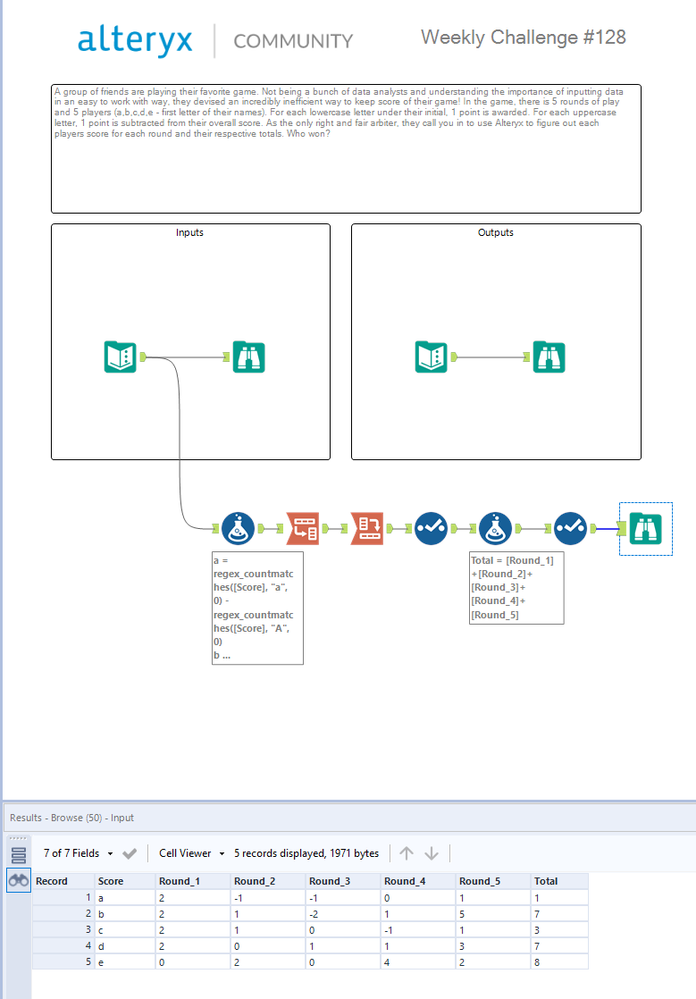Select the final highlighted Browse tool
Screen dimensions: 696x999
click(646, 528)
